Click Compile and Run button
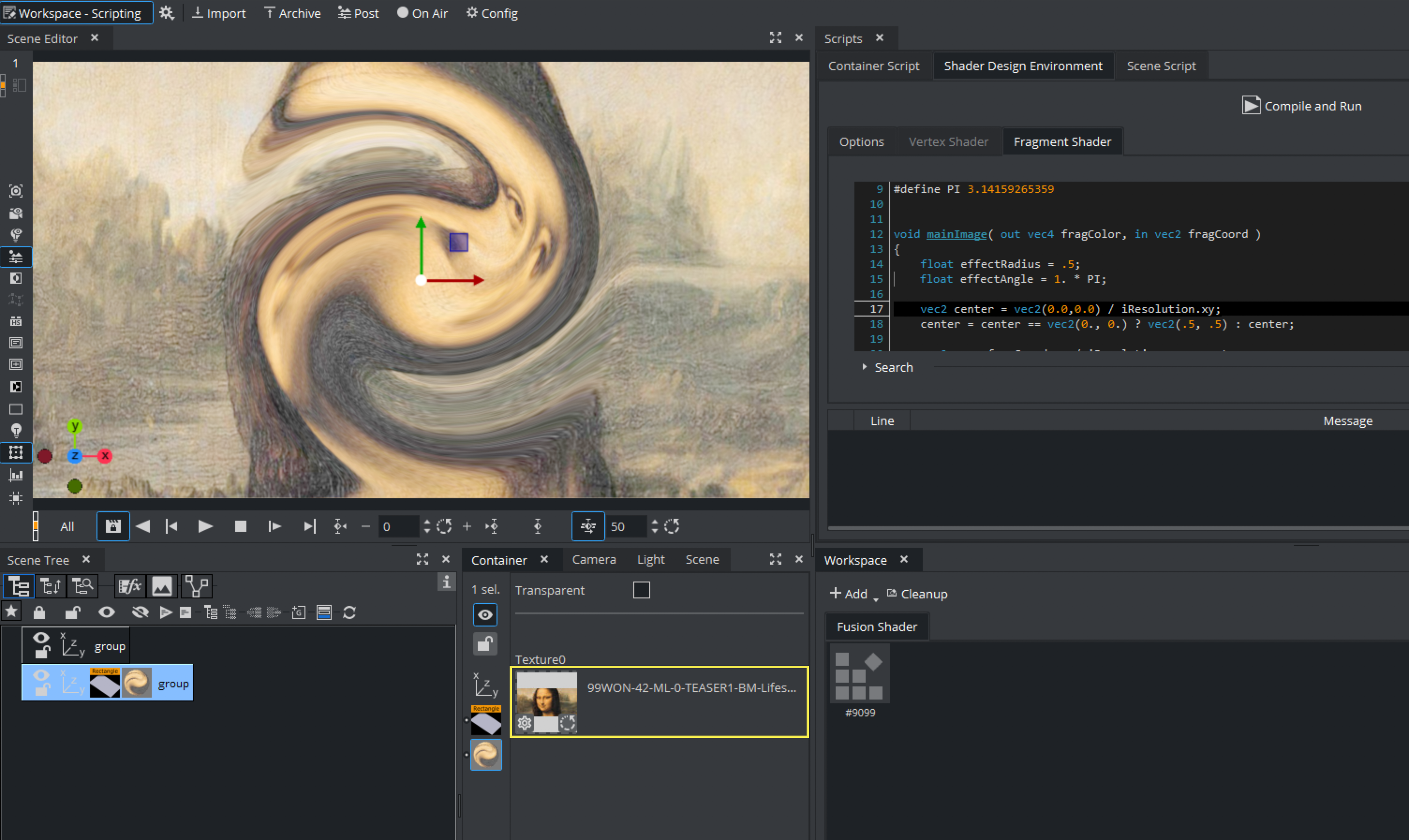This screenshot has width=1409, height=840. 1301,106
